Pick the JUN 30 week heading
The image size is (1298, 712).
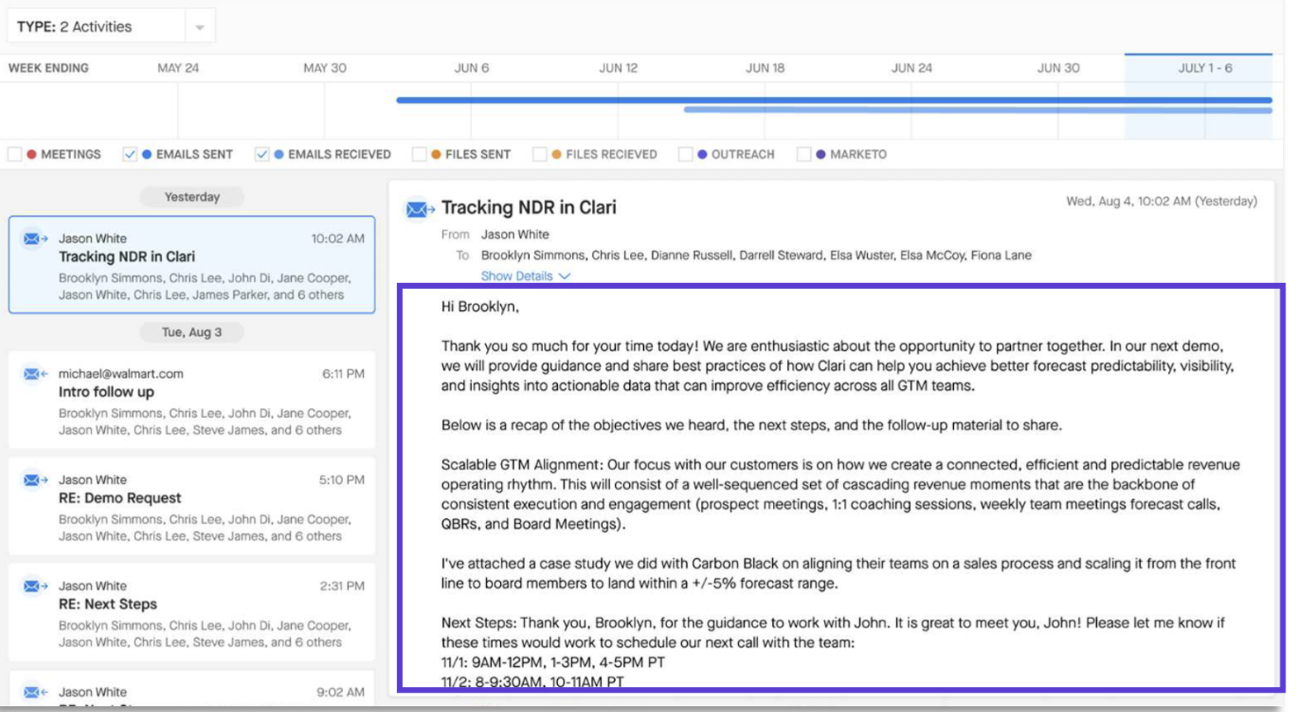tap(1058, 68)
